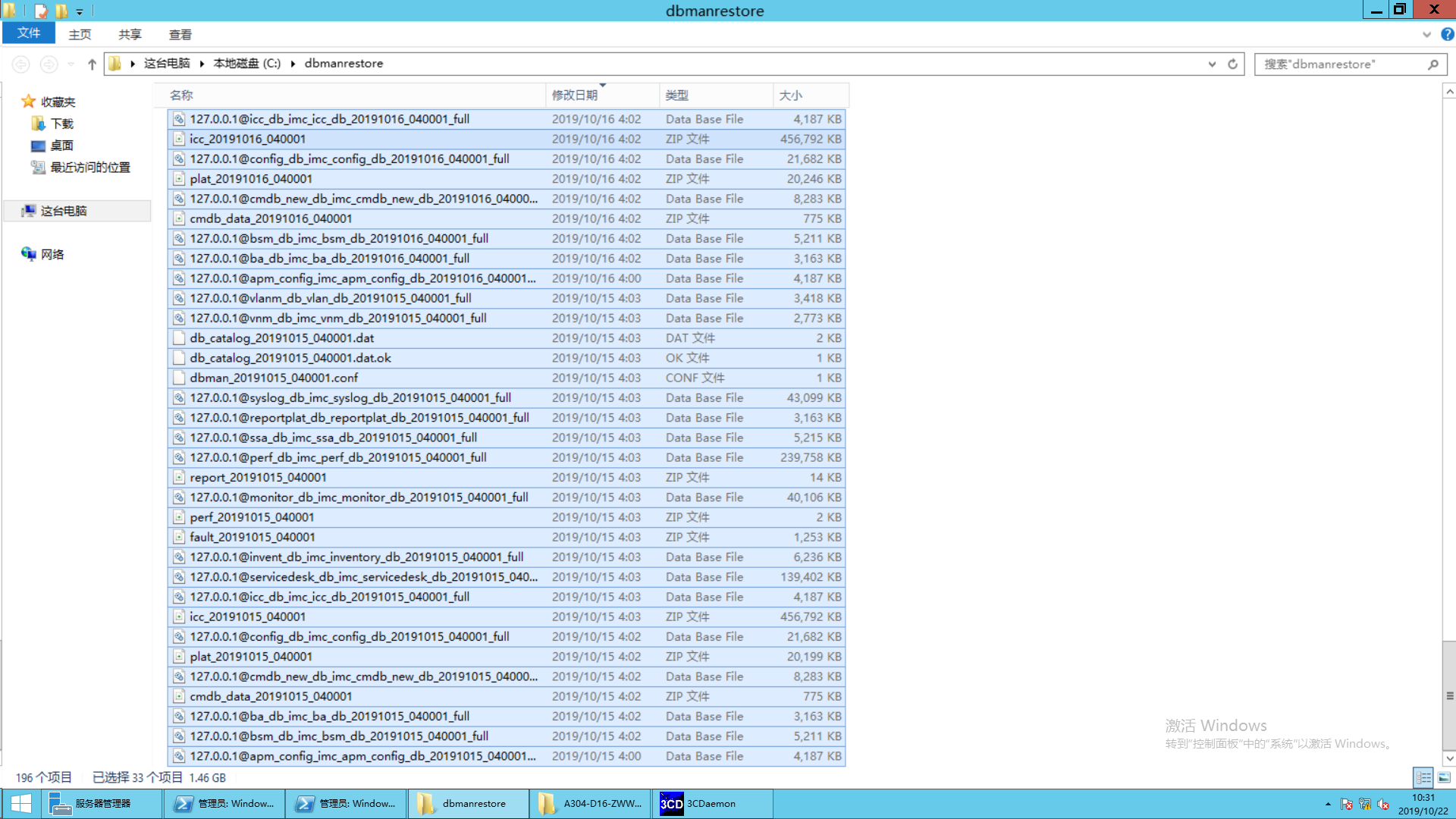Switch to large icons view layout
The image size is (1456, 819).
[x=1444, y=777]
